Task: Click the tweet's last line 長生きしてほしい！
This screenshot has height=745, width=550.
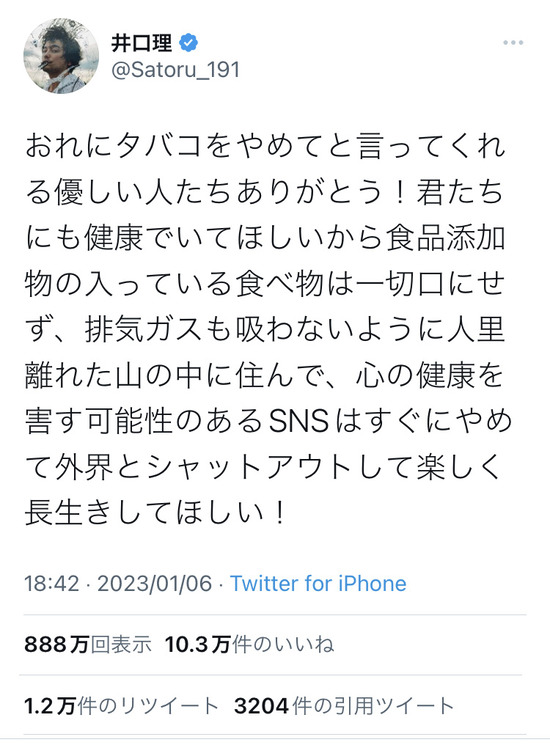Action: (158, 513)
